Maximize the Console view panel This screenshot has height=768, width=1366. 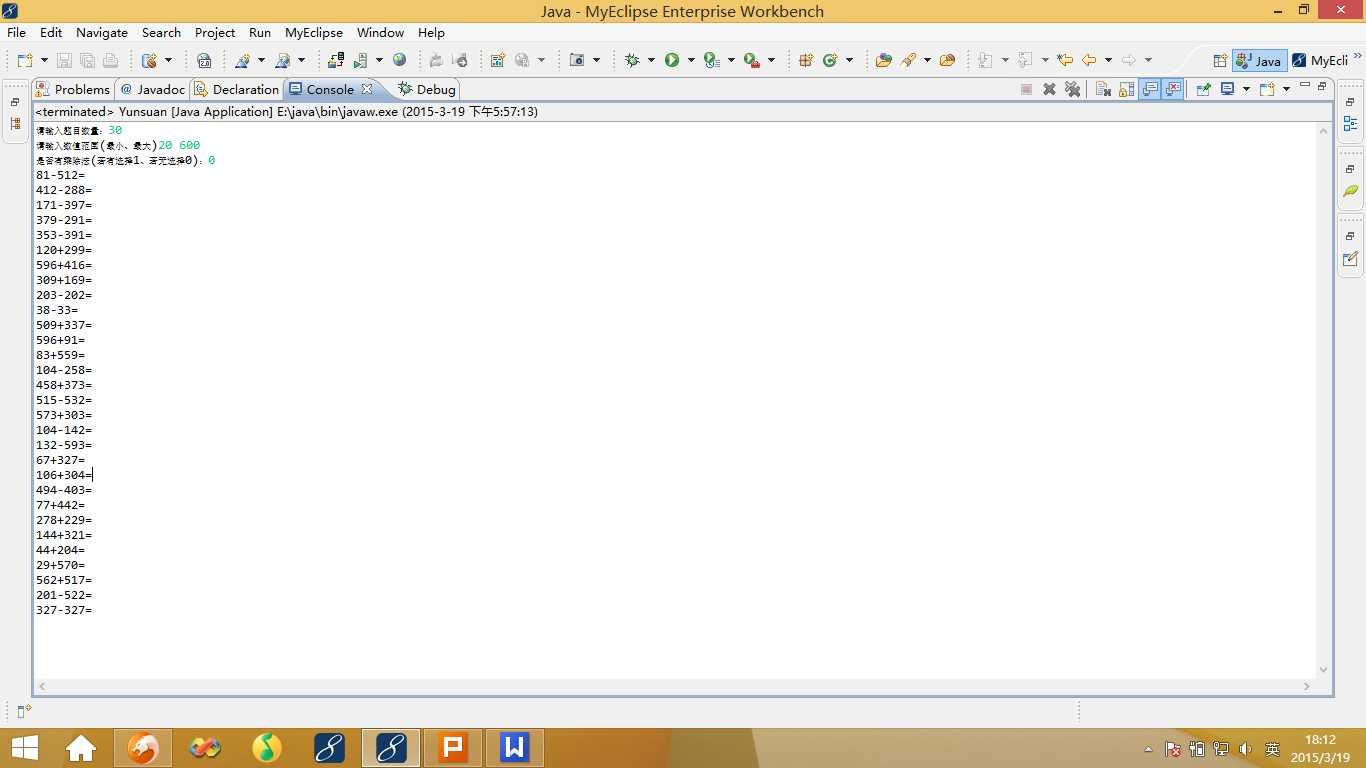(1322, 86)
